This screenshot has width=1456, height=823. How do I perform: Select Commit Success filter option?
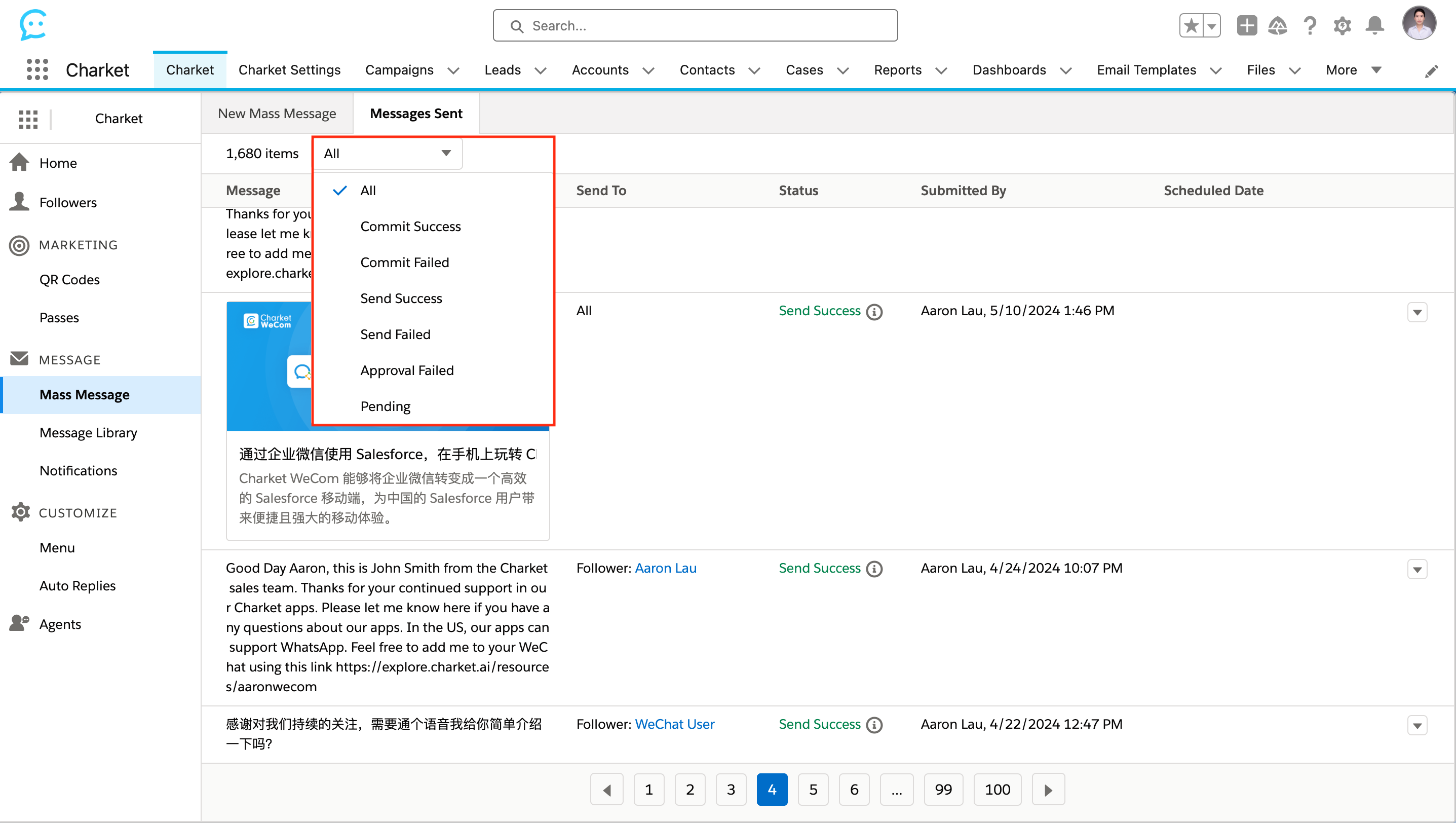pos(433,227)
